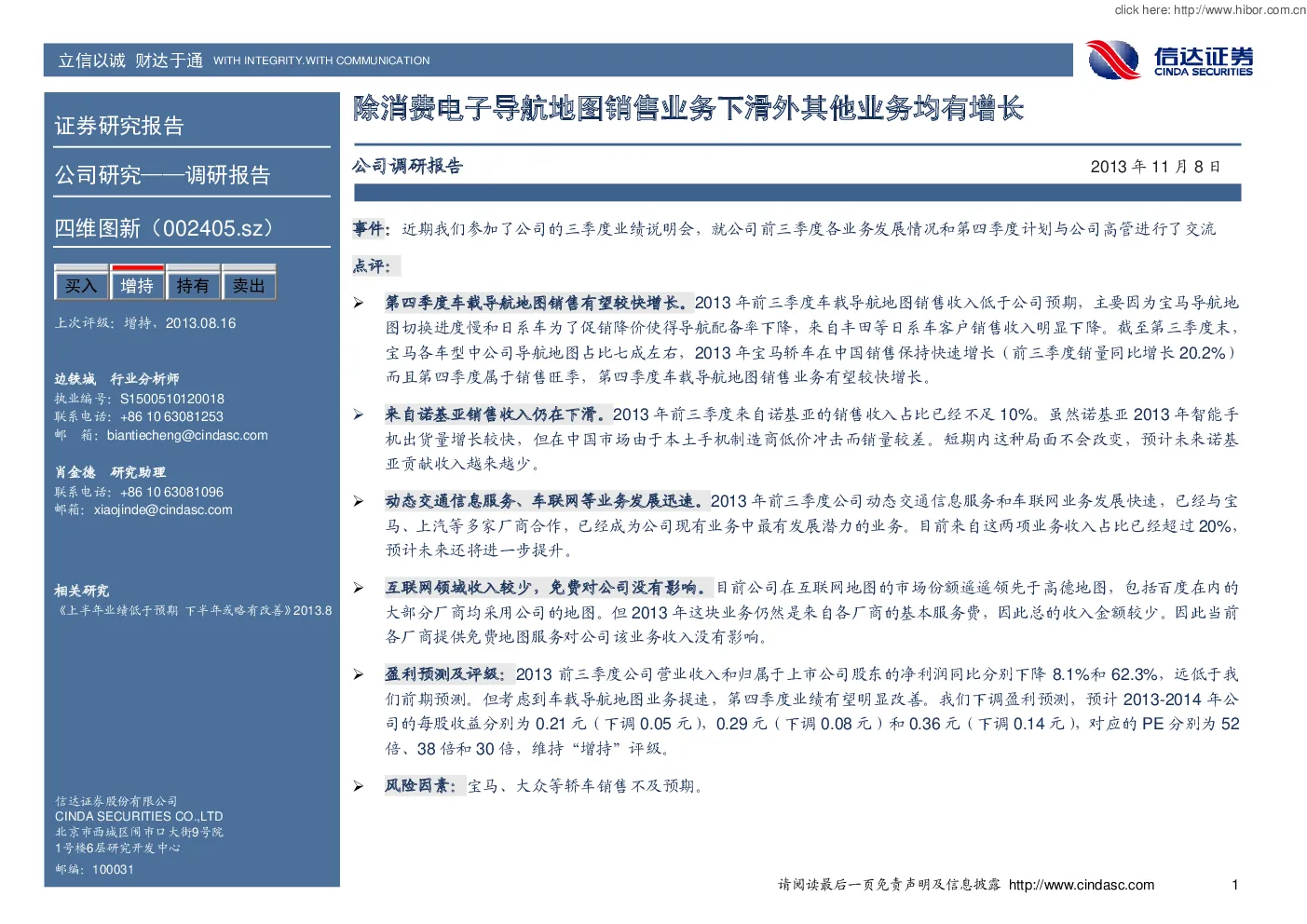Click the date 2013 年 11 月 8 日
1307x924 pixels.
1155,167
